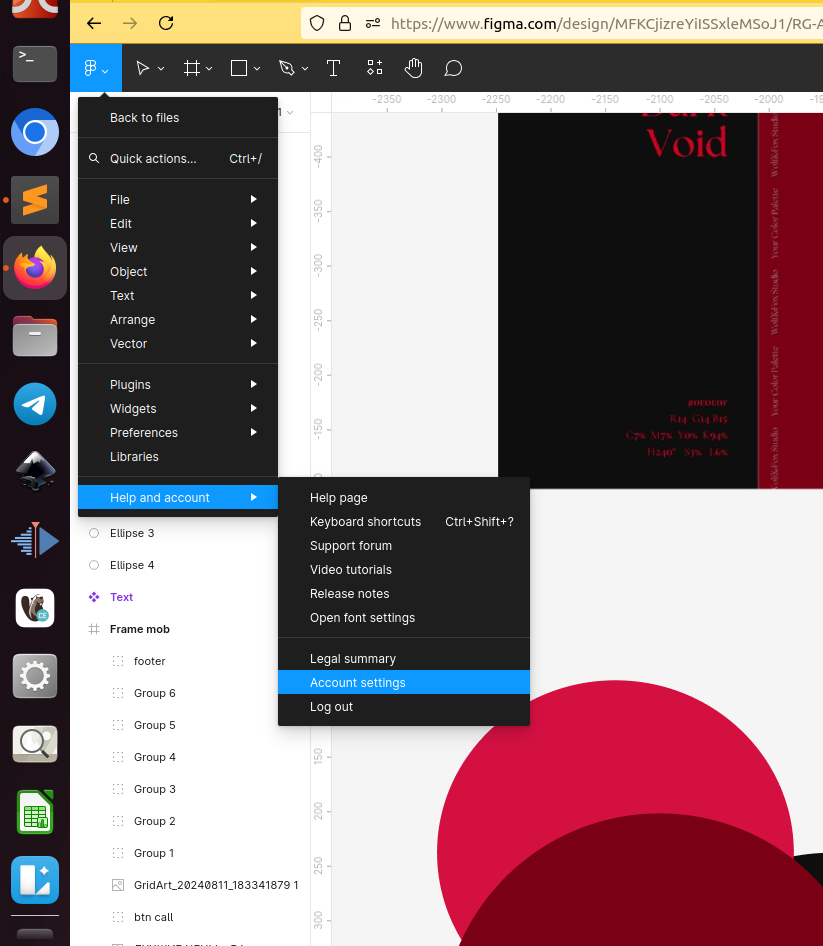Select the Move tool arrow
This screenshot has height=946, width=823.
click(x=142, y=68)
